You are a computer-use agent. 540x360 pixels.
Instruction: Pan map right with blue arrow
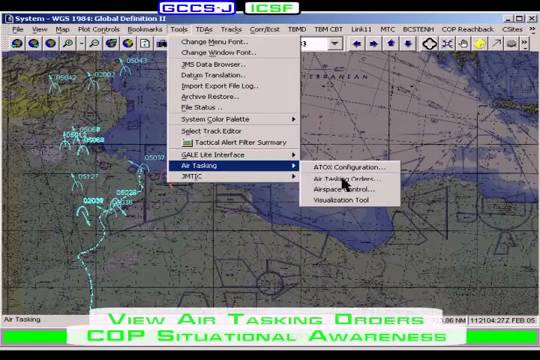click(374, 44)
